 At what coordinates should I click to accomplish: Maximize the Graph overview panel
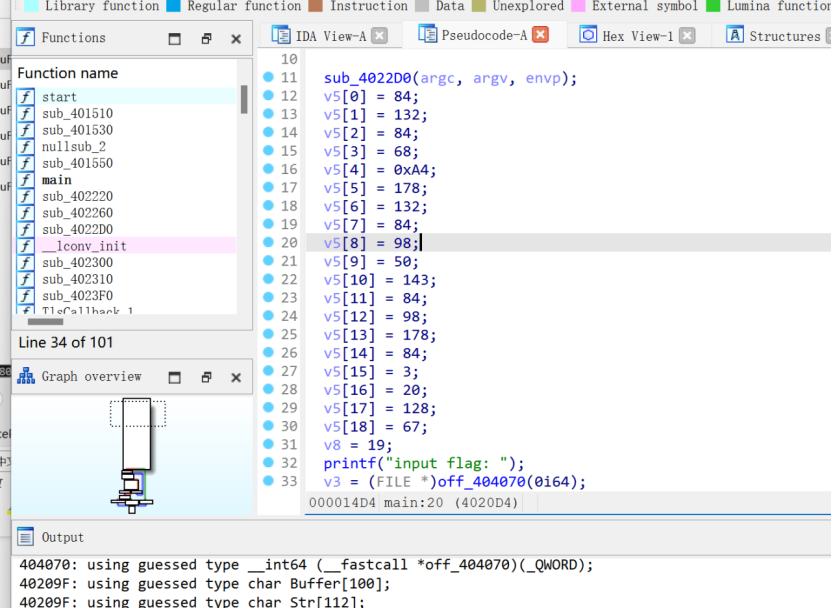174,377
